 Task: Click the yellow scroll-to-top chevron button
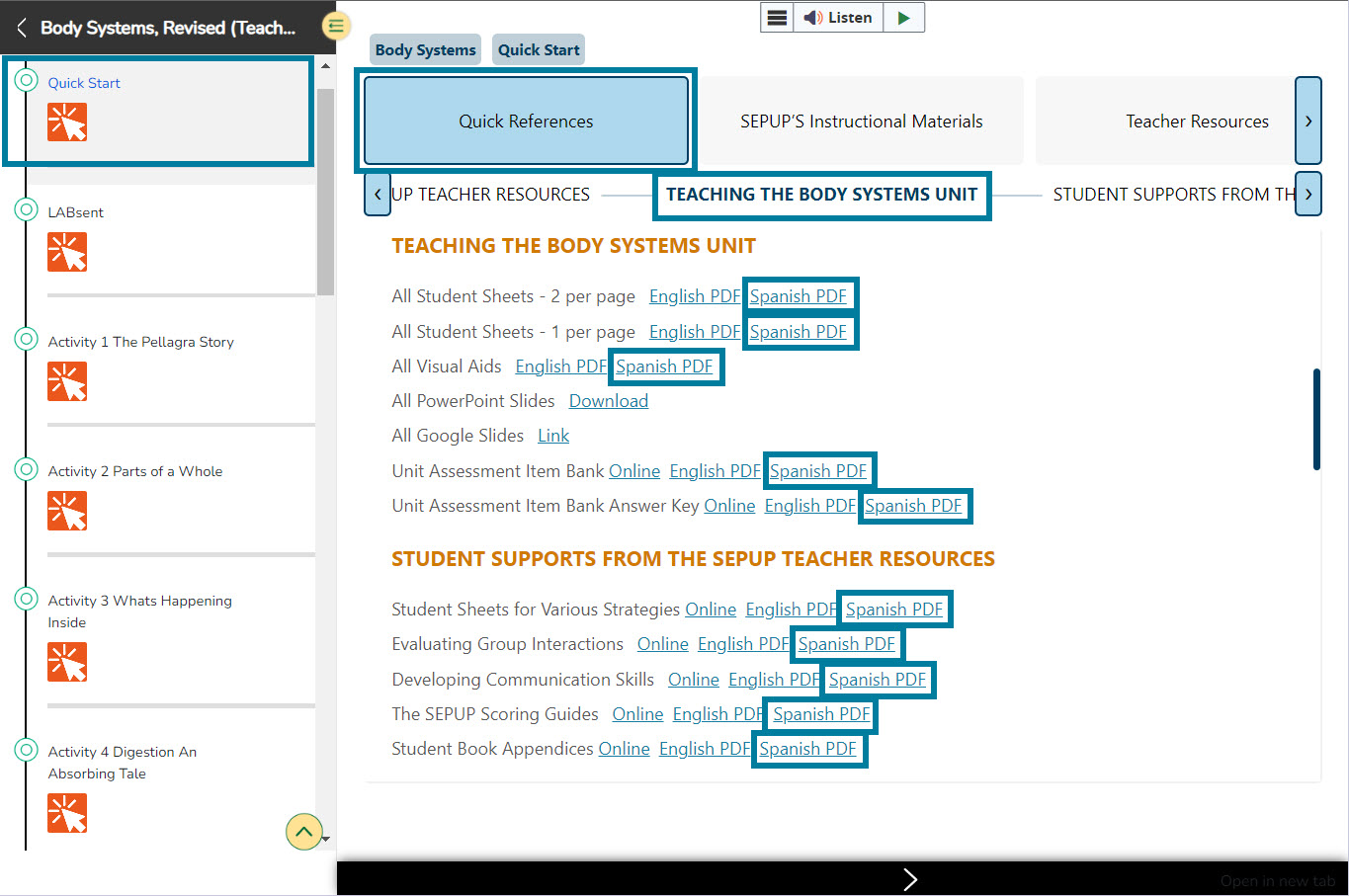click(x=303, y=832)
